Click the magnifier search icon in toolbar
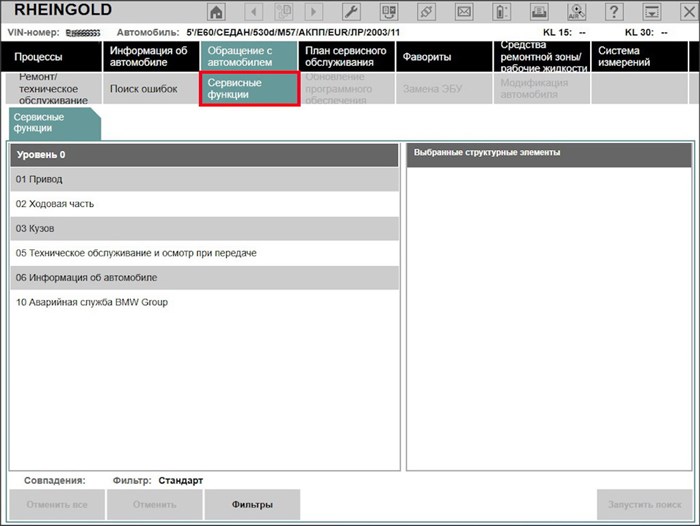The width and height of the screenshot is (700, 526). pos(576,12)
